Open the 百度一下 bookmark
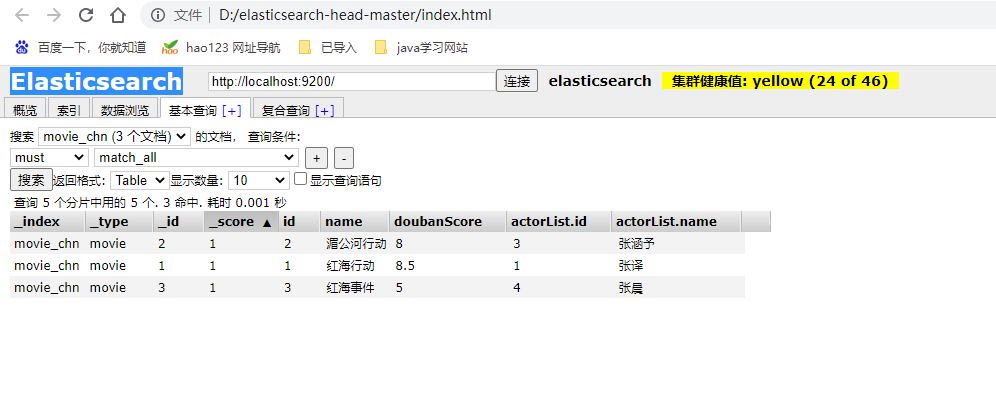Image resolution: width=996 pixels, height=408 pixels. (80, 47)
